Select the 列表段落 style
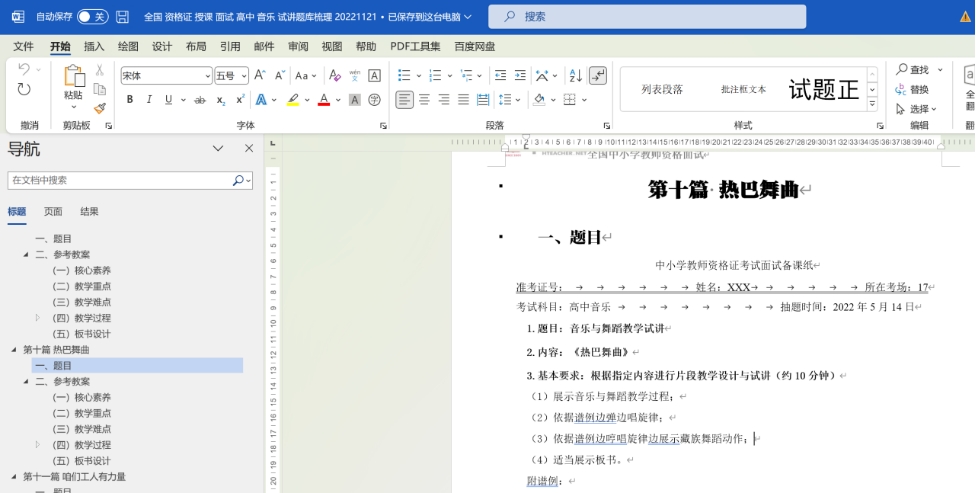 tap(662, 89)
